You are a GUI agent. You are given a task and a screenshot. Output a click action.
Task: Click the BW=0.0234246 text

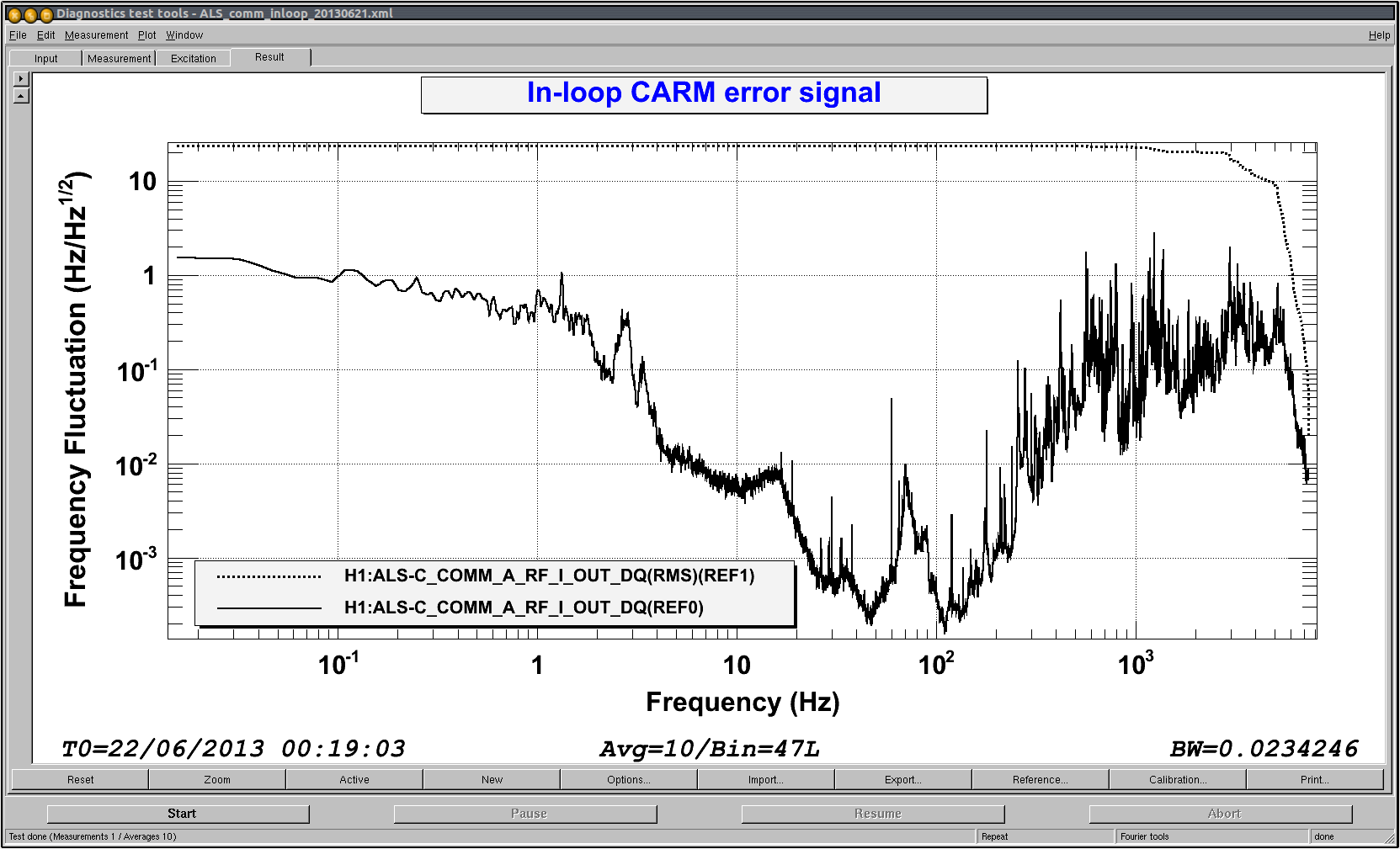[1264, 749]
